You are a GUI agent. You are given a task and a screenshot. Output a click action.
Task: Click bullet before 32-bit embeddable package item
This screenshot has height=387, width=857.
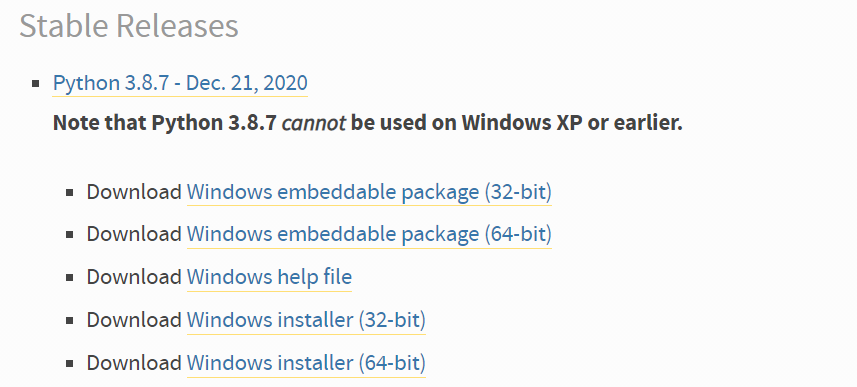(69, 192)
